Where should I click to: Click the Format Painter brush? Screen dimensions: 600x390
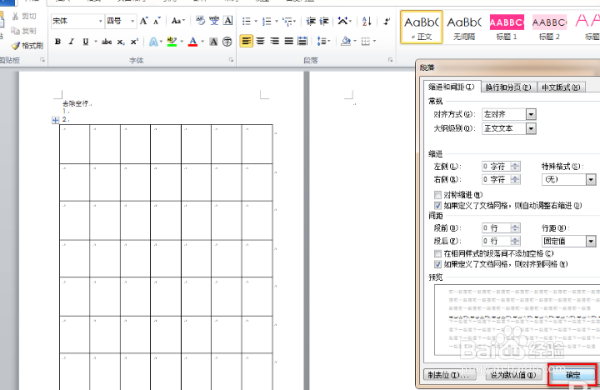click(27, 46)
